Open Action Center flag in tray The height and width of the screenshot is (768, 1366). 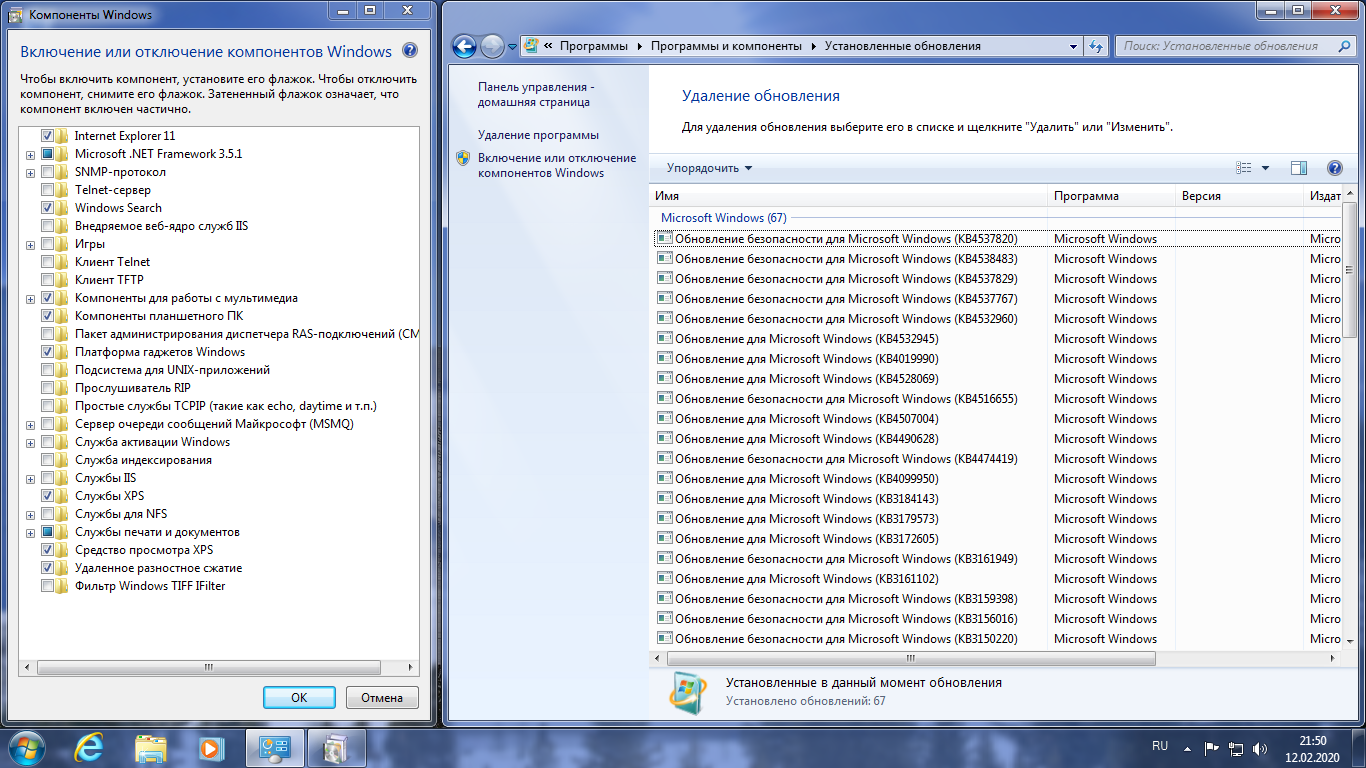(x=1211, y=748)
